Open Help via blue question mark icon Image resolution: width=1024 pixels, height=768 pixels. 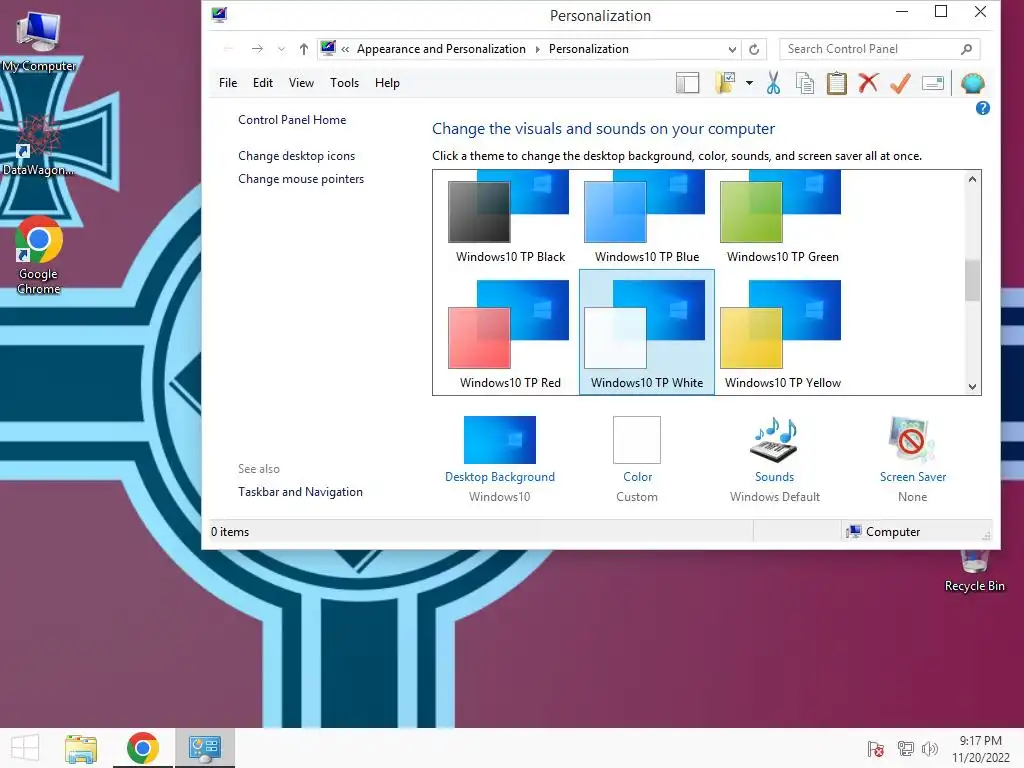click(x=982, y=108)
